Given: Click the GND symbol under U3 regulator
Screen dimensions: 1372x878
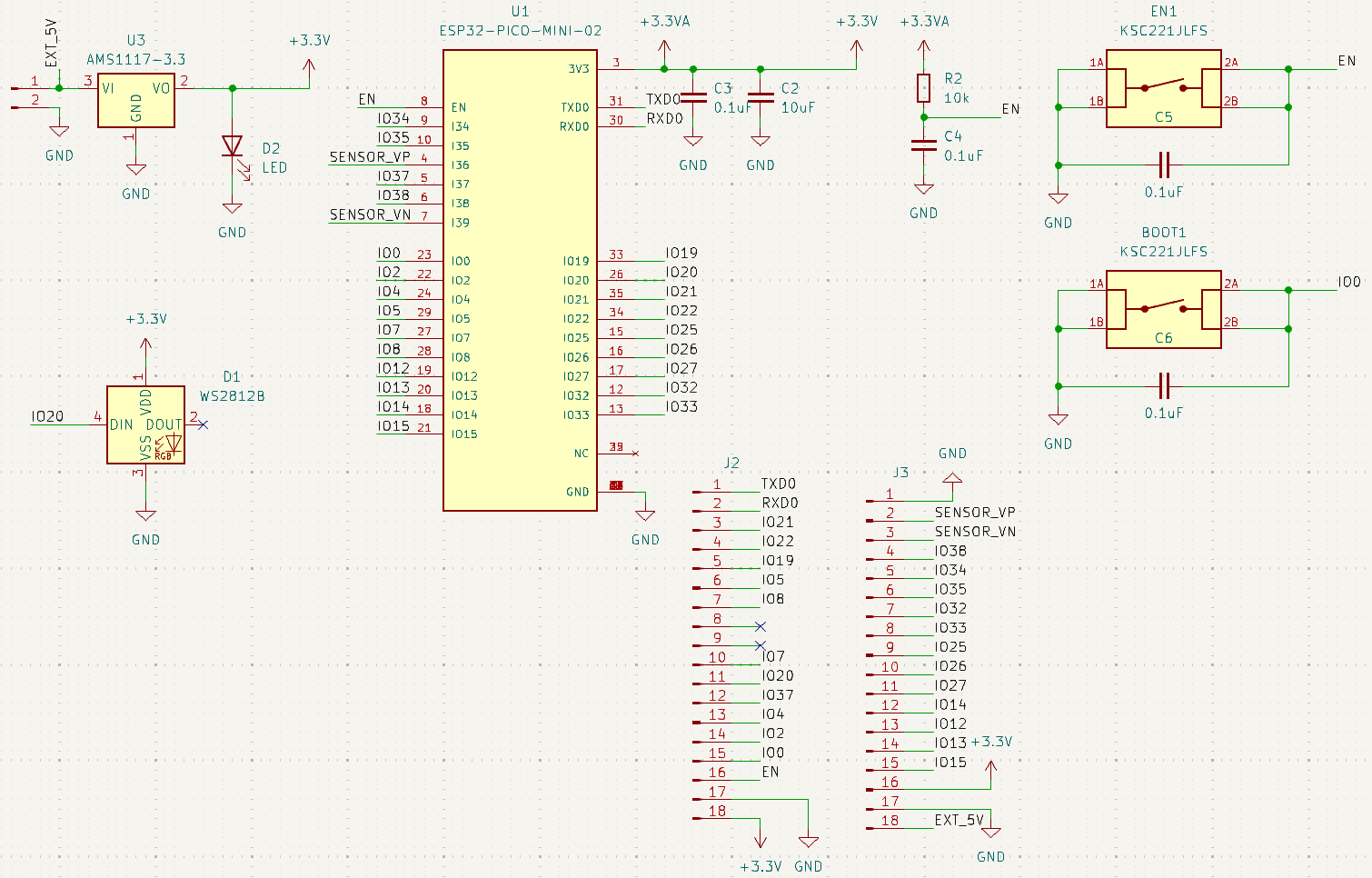Looking at the screenshot, I should (136, 170).
